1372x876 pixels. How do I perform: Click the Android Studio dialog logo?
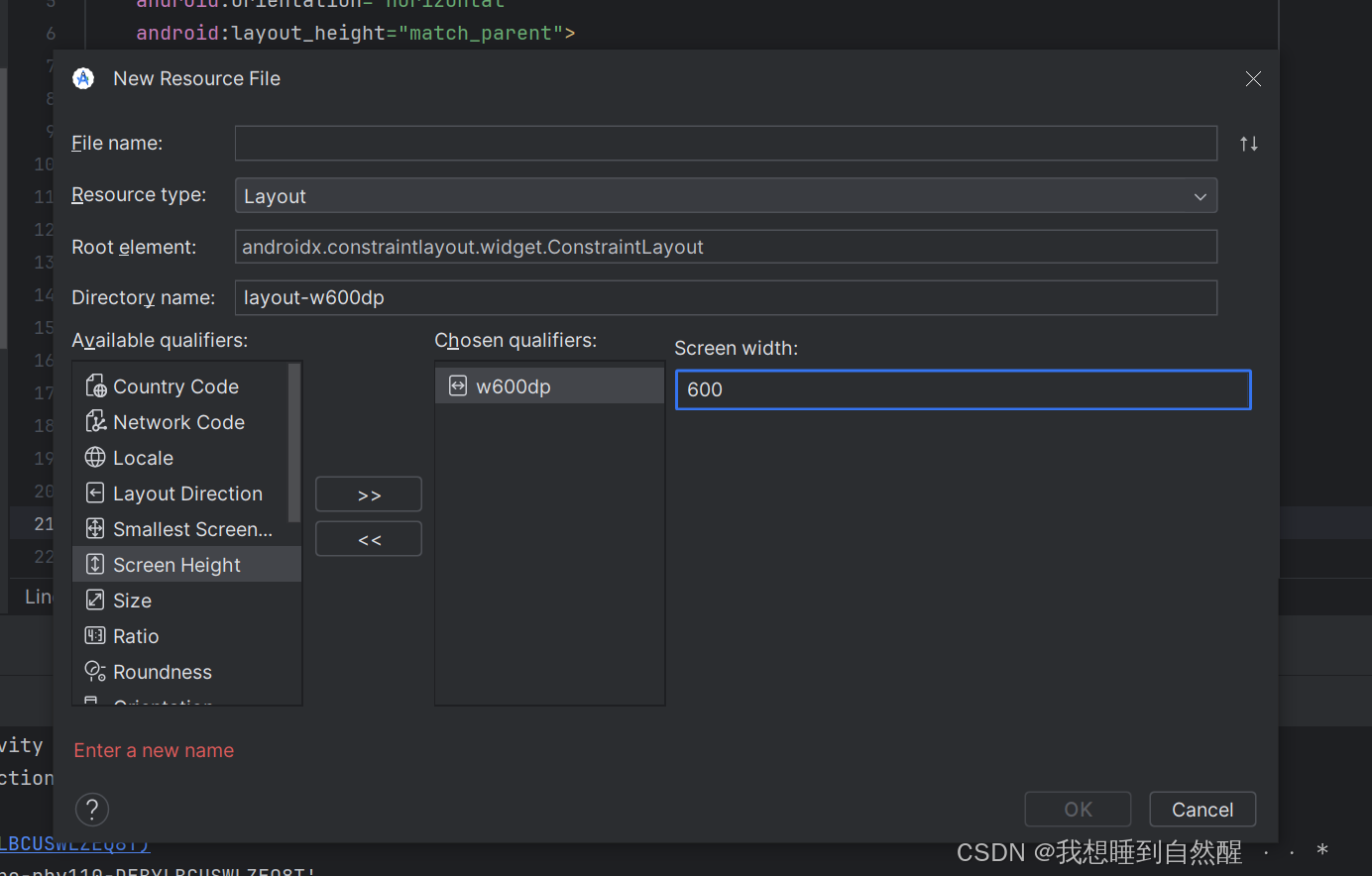[83, 78]
